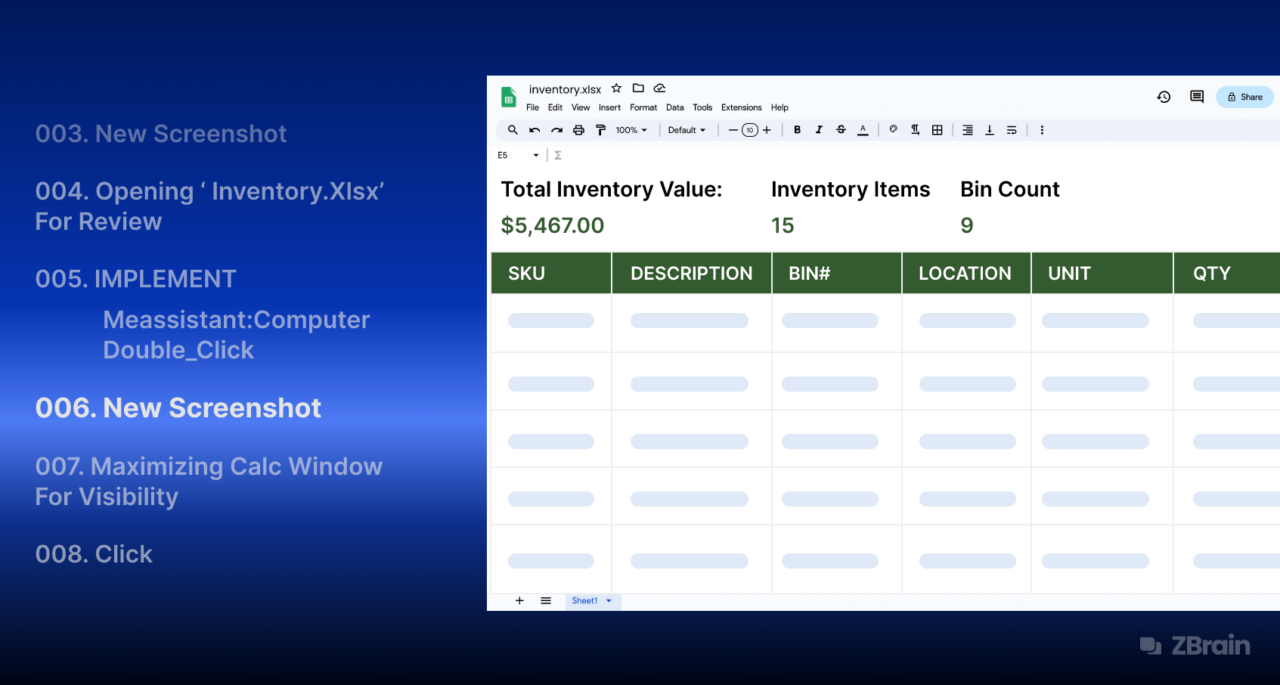Image resolution: width=1280 pixels, height=685 pixels.
Task: Open the E5 name box dropdown
Action: tap(536, 155)
